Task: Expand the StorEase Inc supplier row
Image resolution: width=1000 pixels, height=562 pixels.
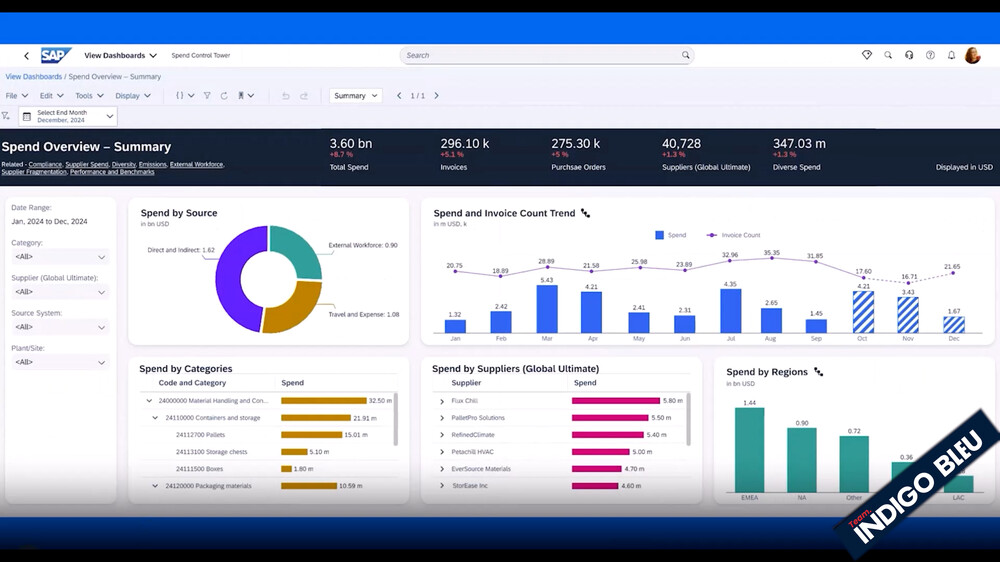Action: [442, 486]
